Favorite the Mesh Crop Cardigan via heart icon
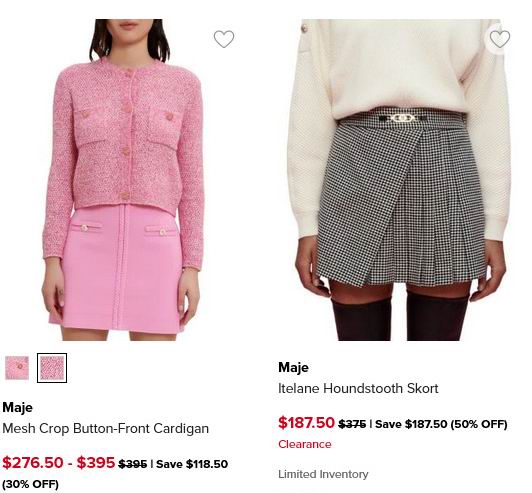The image size is (532, 493). 224,39
